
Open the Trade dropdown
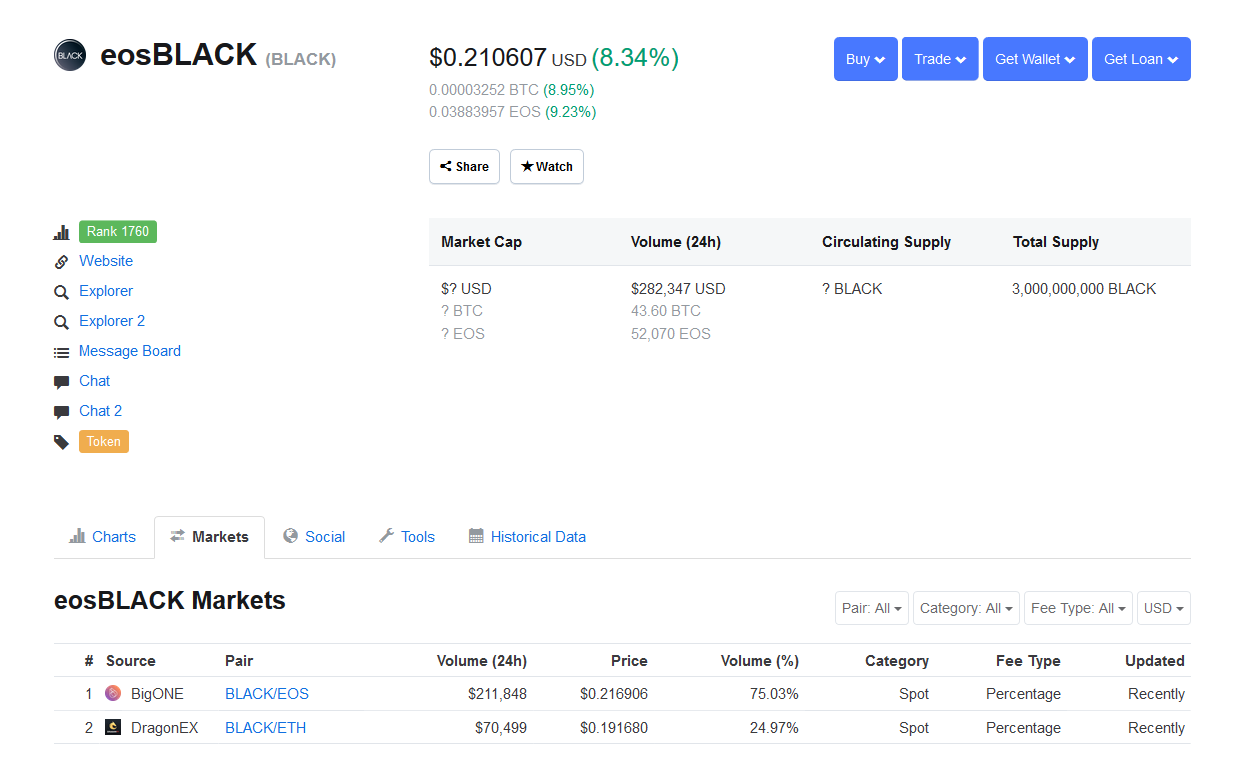pyautogui.click(x=940, y=59)
